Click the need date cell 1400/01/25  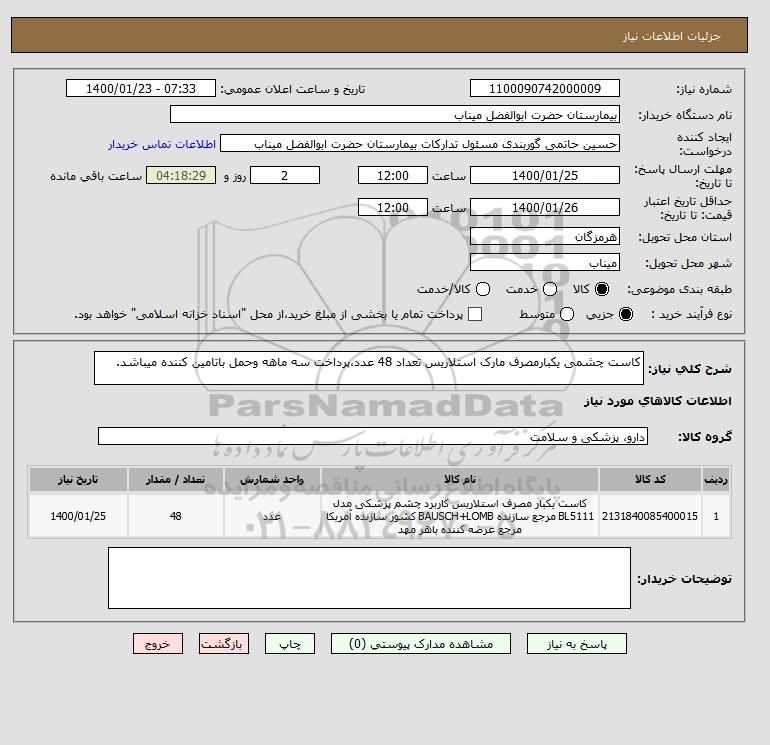coord(78,516)
